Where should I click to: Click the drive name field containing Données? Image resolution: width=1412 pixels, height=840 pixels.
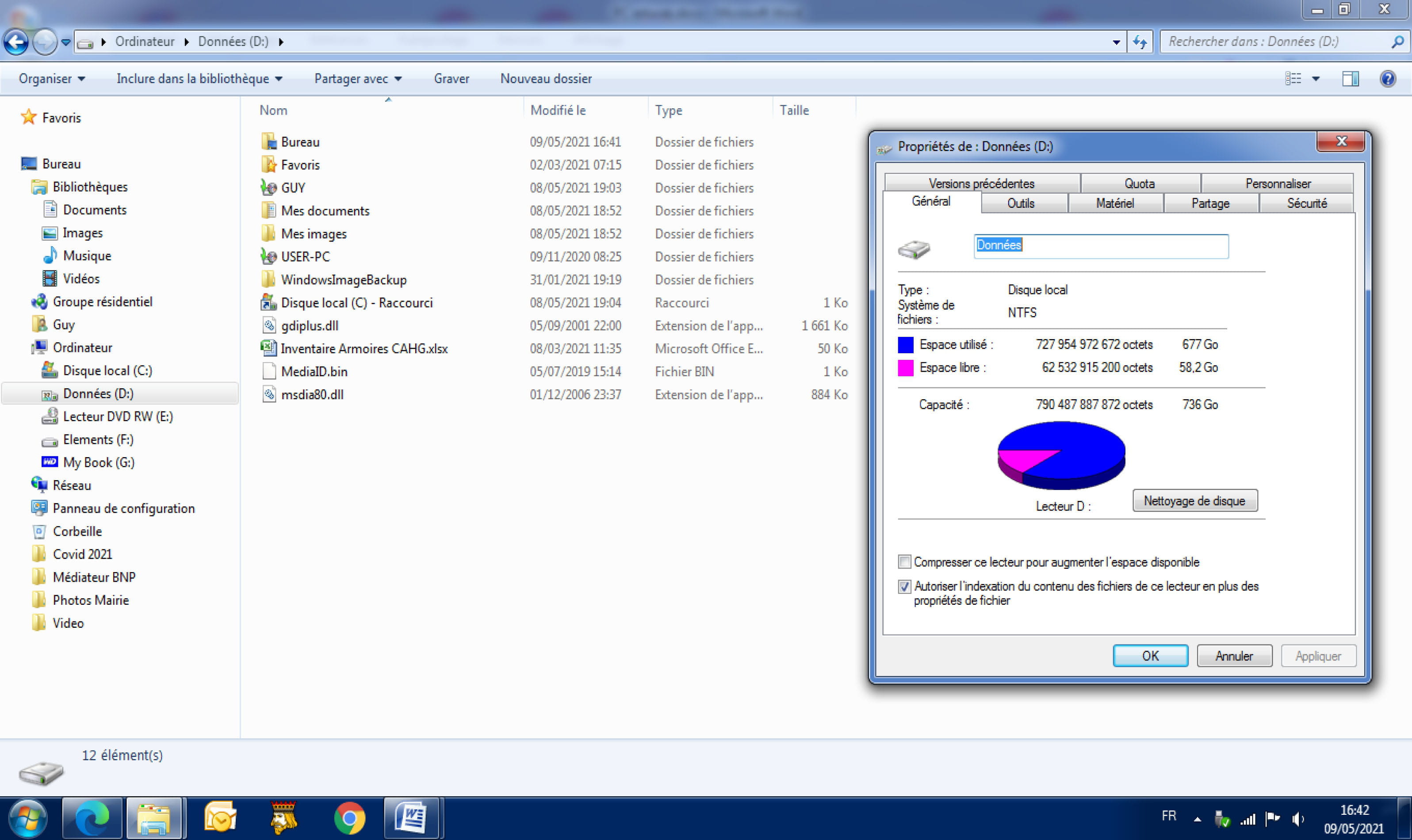click(x=1100, y=246)
